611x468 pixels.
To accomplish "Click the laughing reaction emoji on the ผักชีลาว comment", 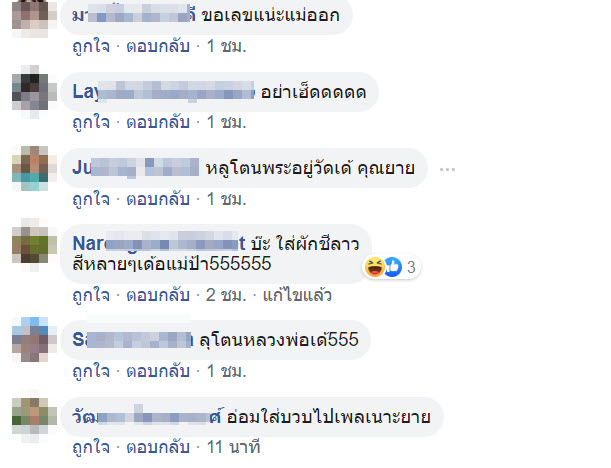I will pyautogui.click(x=374, y=267).
